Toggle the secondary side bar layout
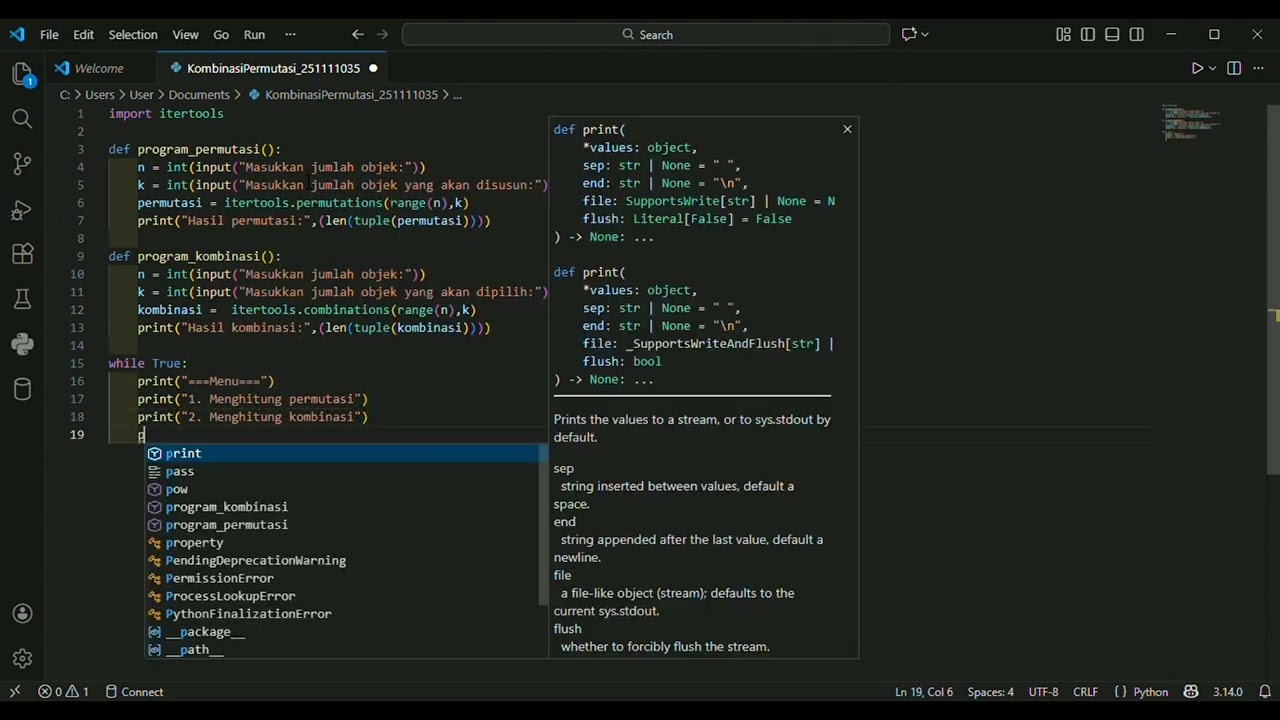The image size is (1280, 720). click(1137, 34)
